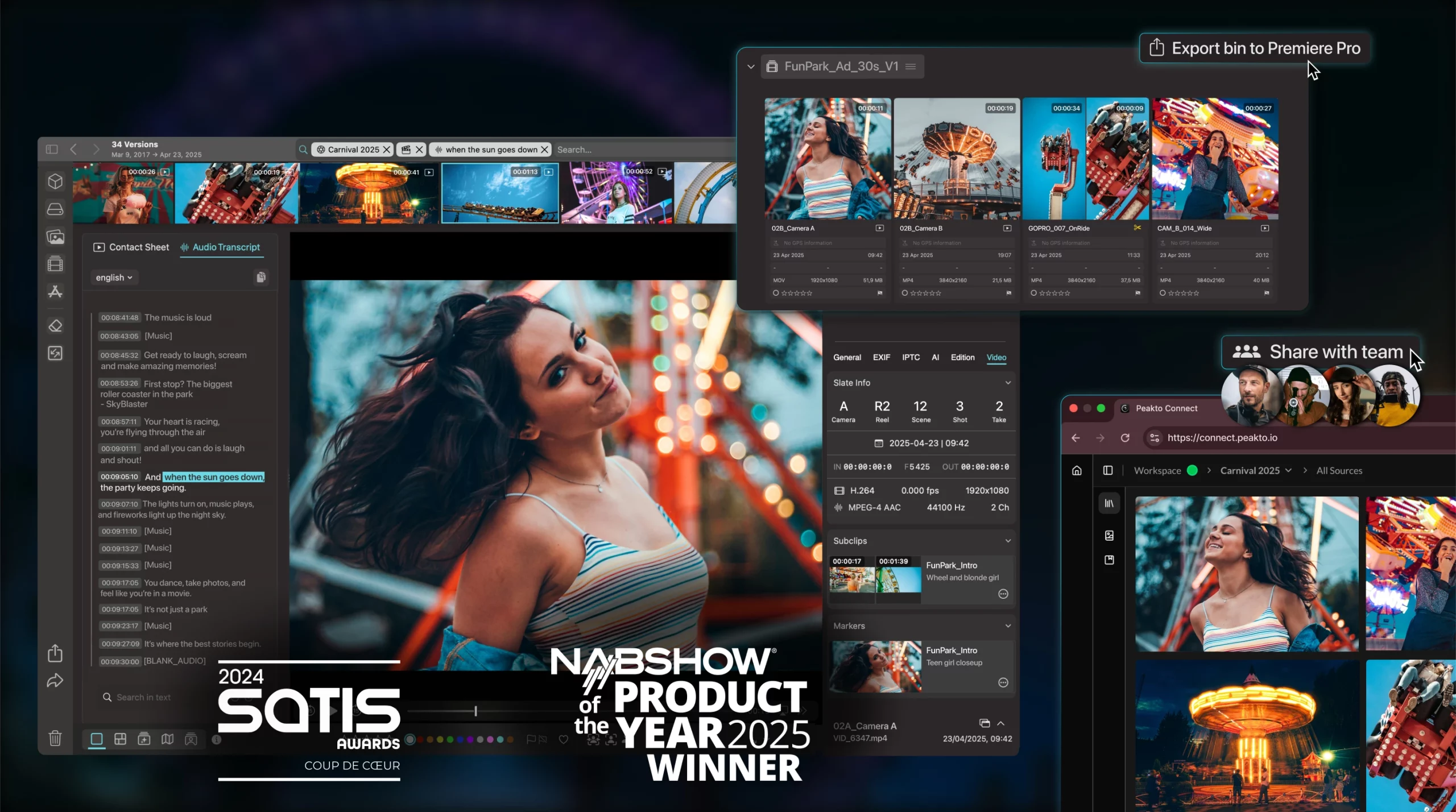Select the green color label swatch
1456x812 pixels.
(x=450, y=739)
